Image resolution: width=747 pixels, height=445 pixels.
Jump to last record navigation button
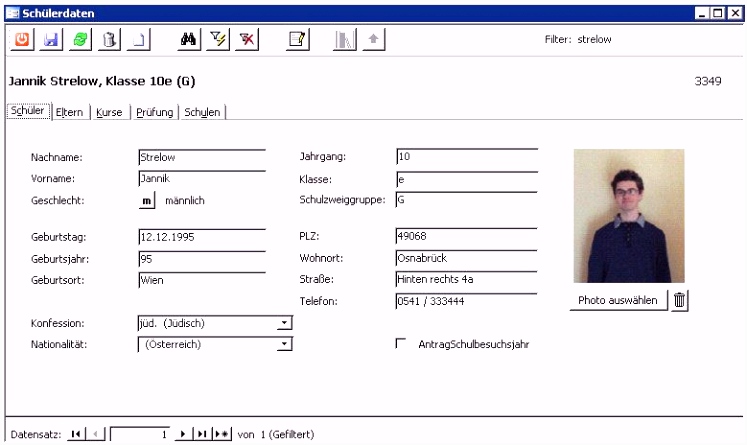click(x=202, y=434)
